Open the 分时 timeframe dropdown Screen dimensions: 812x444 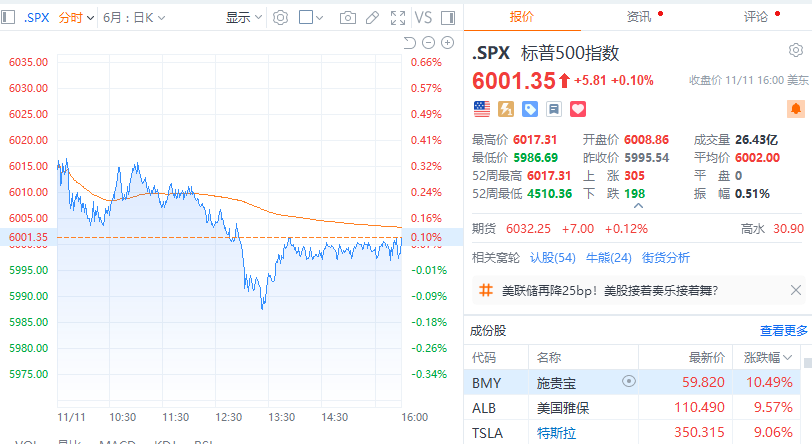(76, 17)
